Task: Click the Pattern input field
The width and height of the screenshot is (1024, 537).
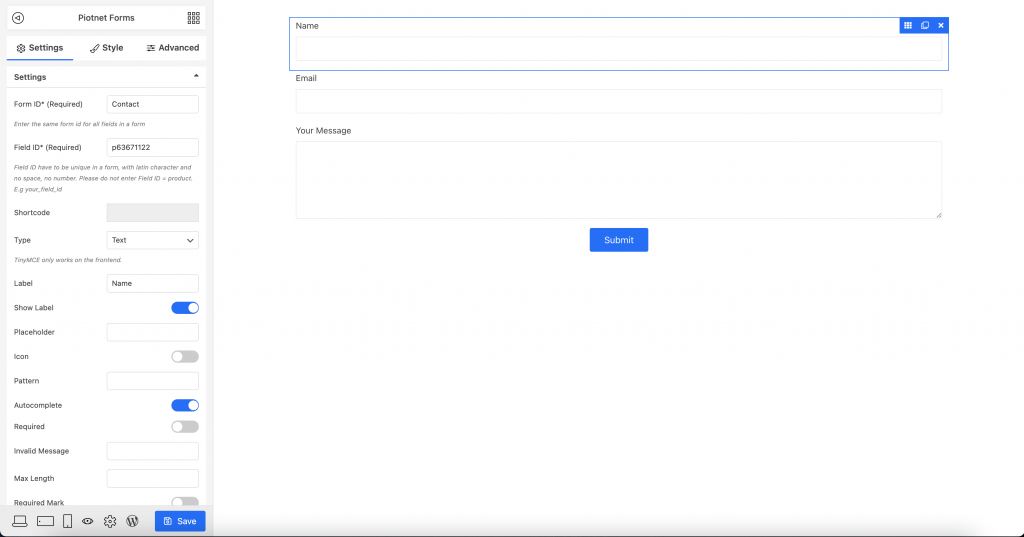Action: (x=153, y=381)
